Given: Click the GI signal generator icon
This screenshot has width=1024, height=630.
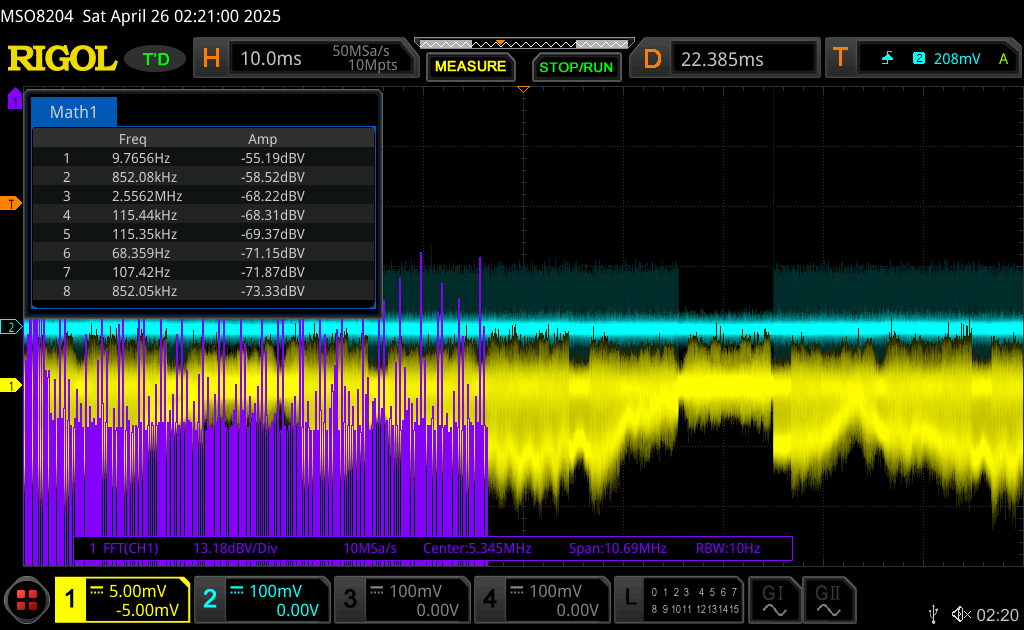Looking at the screenshot, I should coord(774,600).
